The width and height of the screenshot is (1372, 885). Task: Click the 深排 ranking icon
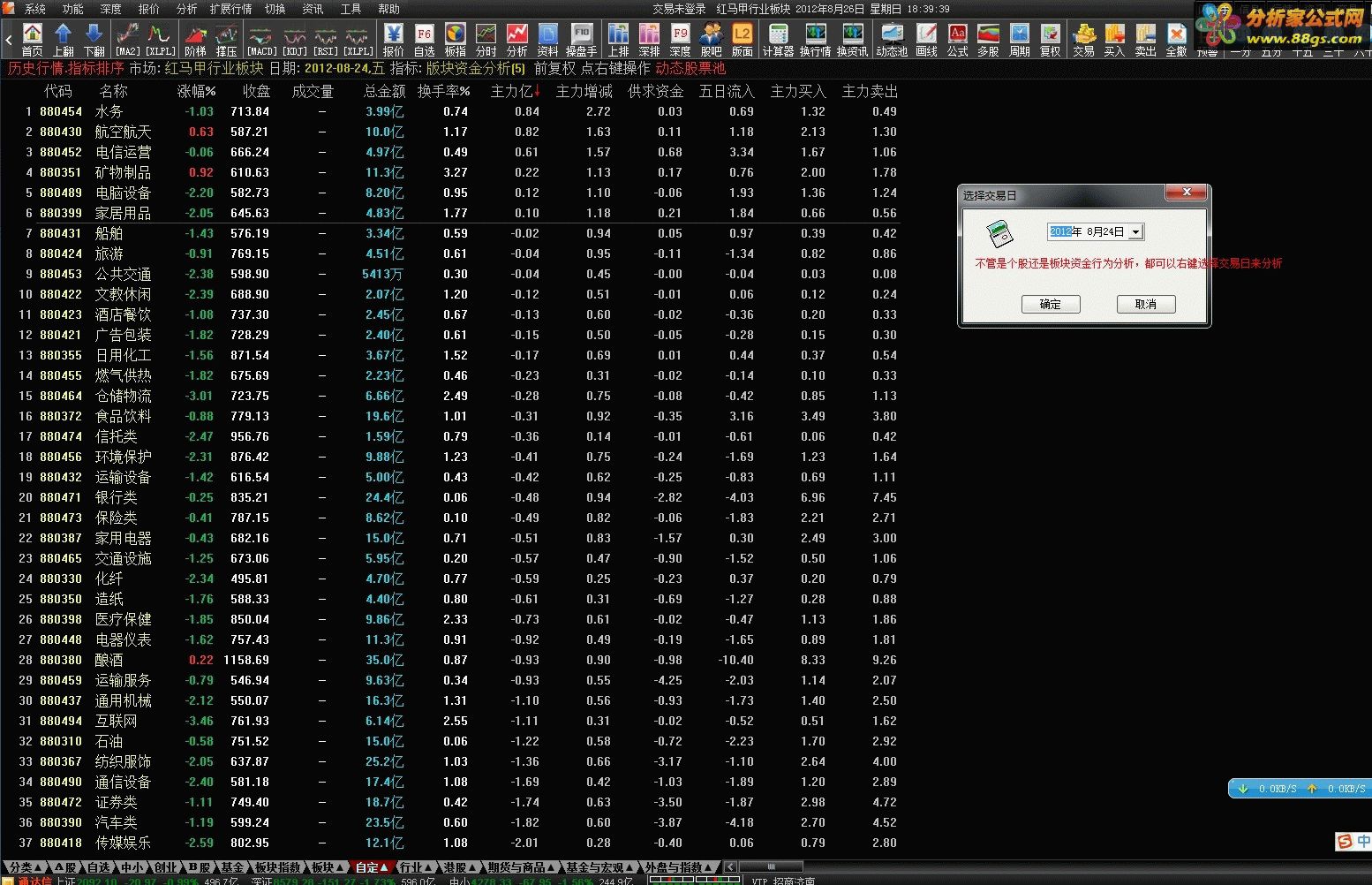[649, 40]
